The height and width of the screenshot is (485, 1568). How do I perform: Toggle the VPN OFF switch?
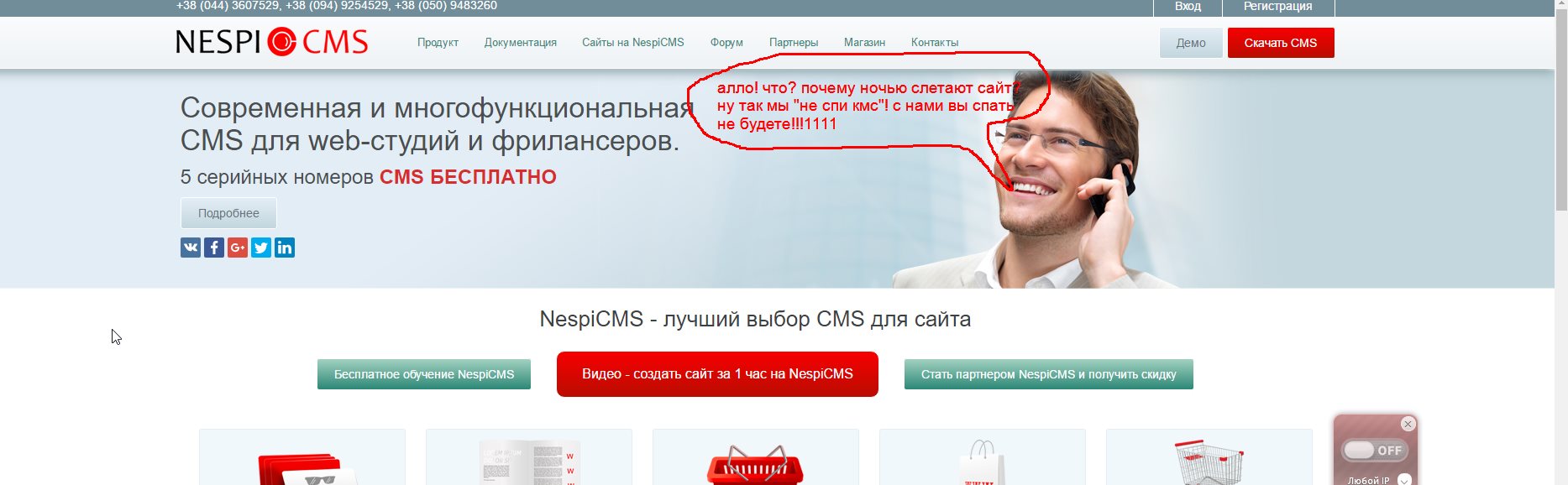[x=1374, y=451]
